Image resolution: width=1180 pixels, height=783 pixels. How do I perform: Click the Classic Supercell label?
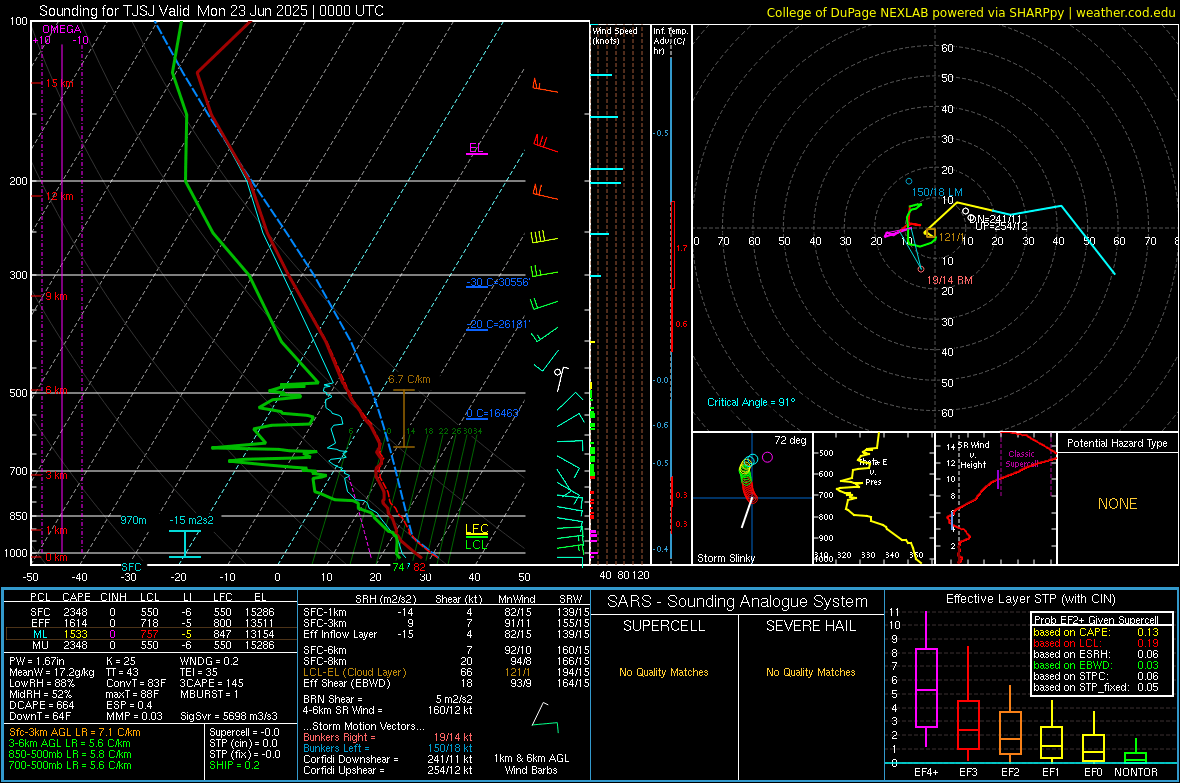[x=1021, y=459]
